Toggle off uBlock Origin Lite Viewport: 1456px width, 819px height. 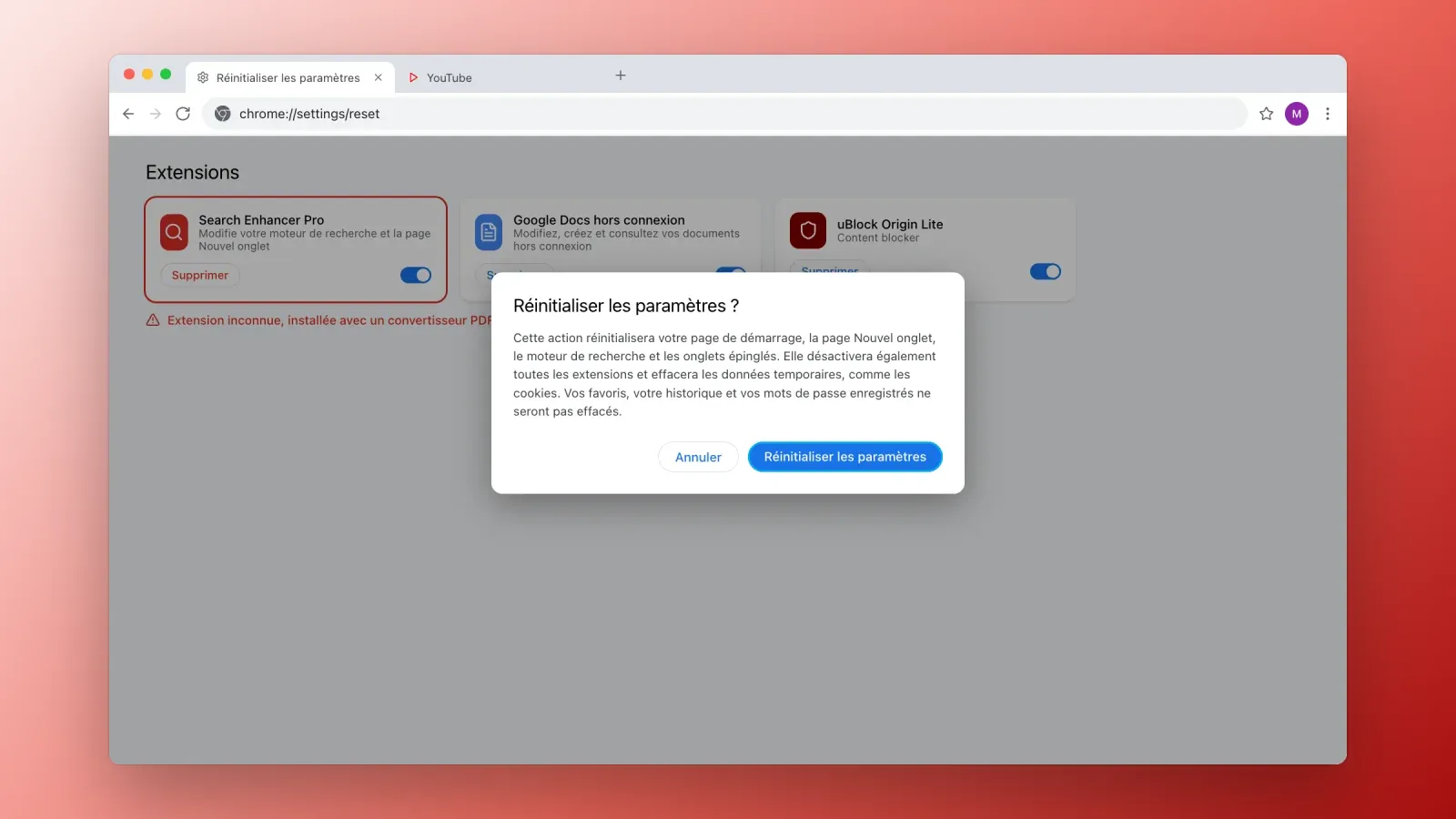(1046, 271)
